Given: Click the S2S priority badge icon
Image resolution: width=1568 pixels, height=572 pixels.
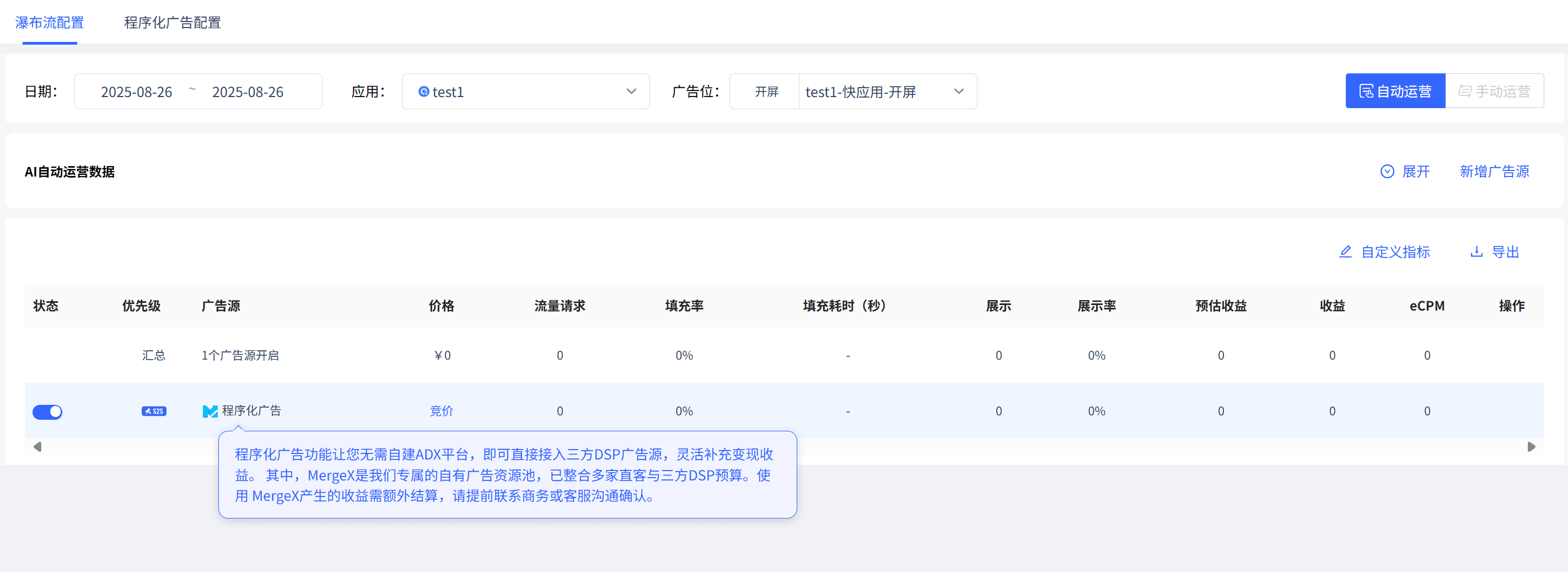Looking at the screenshot, I should [153, 411].
